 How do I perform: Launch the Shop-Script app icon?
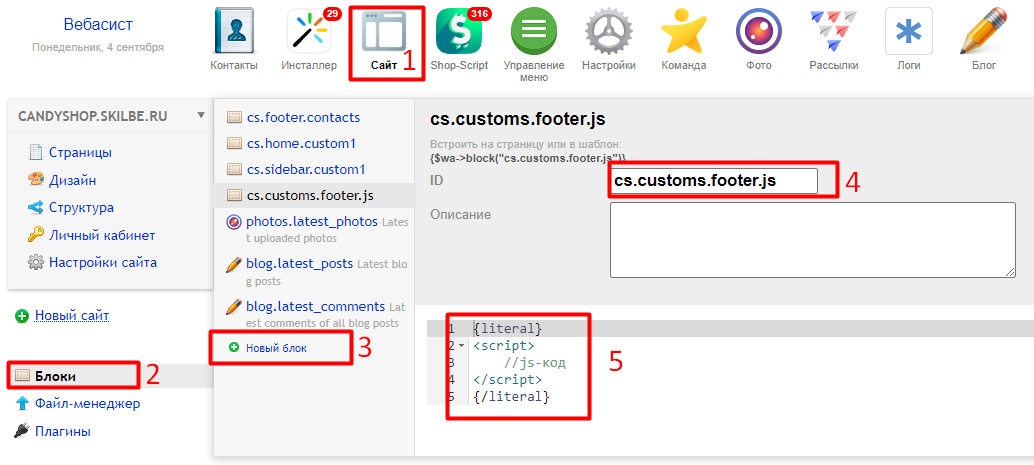tap(459, 33)
